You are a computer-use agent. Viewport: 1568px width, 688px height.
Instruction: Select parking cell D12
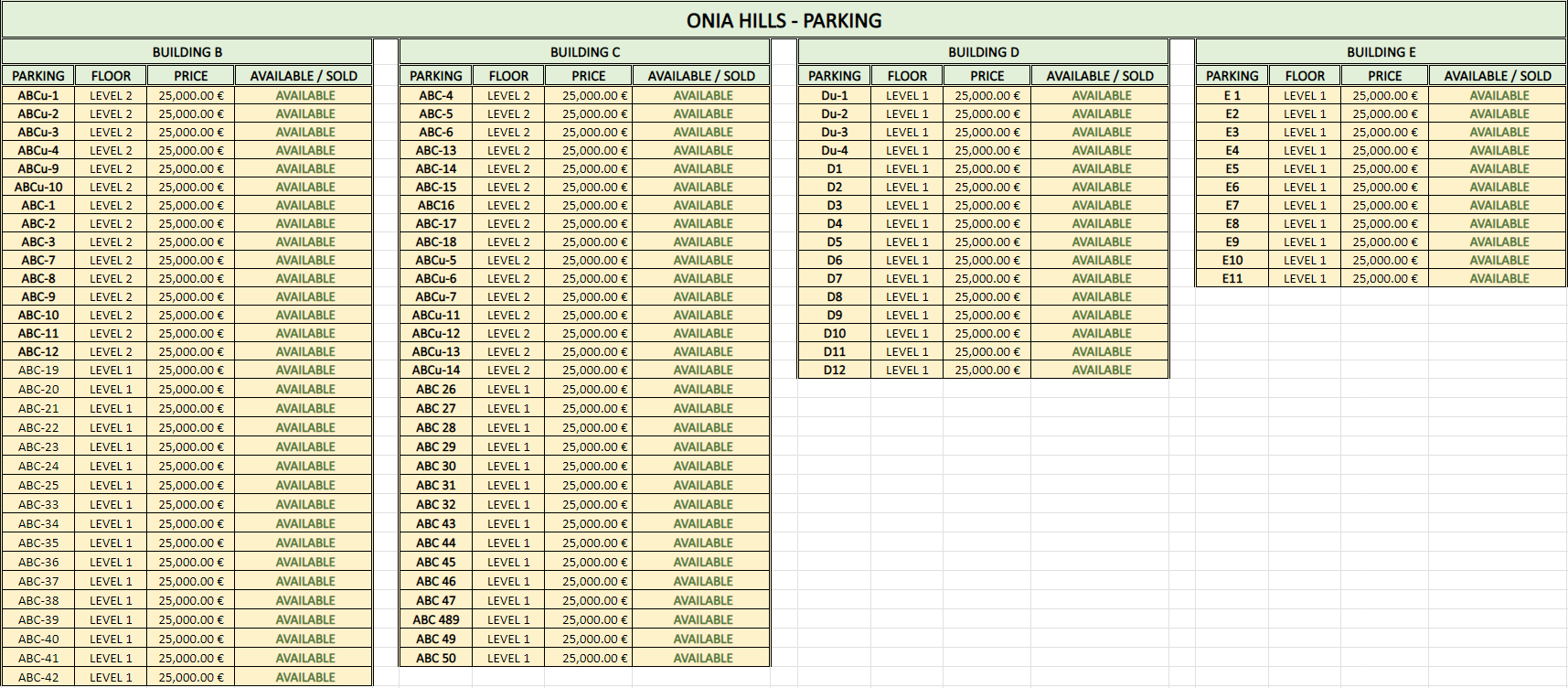coord(834,370)
